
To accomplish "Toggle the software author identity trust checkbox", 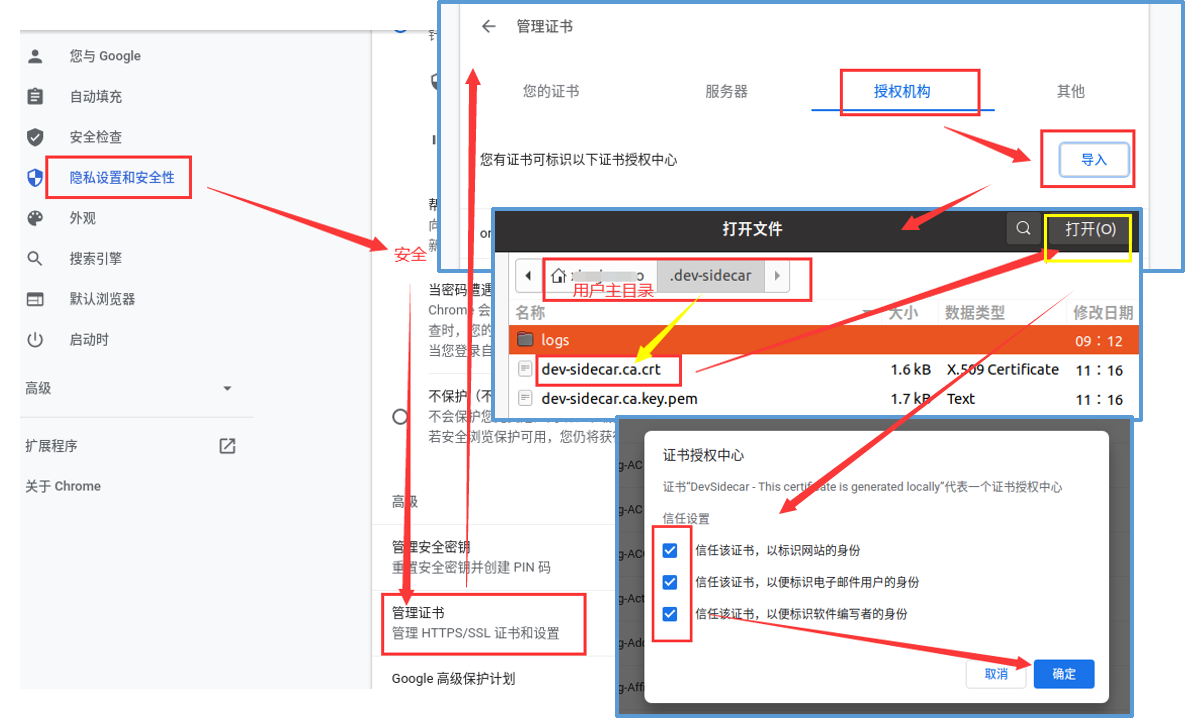I will [670, 614].
